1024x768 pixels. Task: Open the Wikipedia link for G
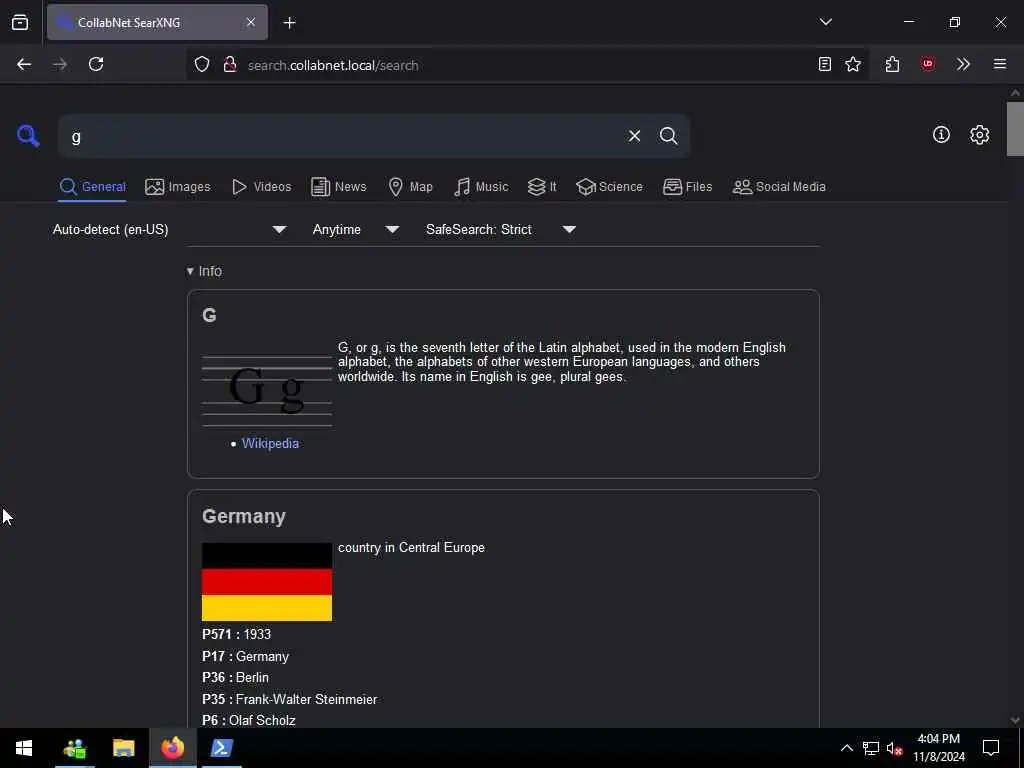point(270,443)
